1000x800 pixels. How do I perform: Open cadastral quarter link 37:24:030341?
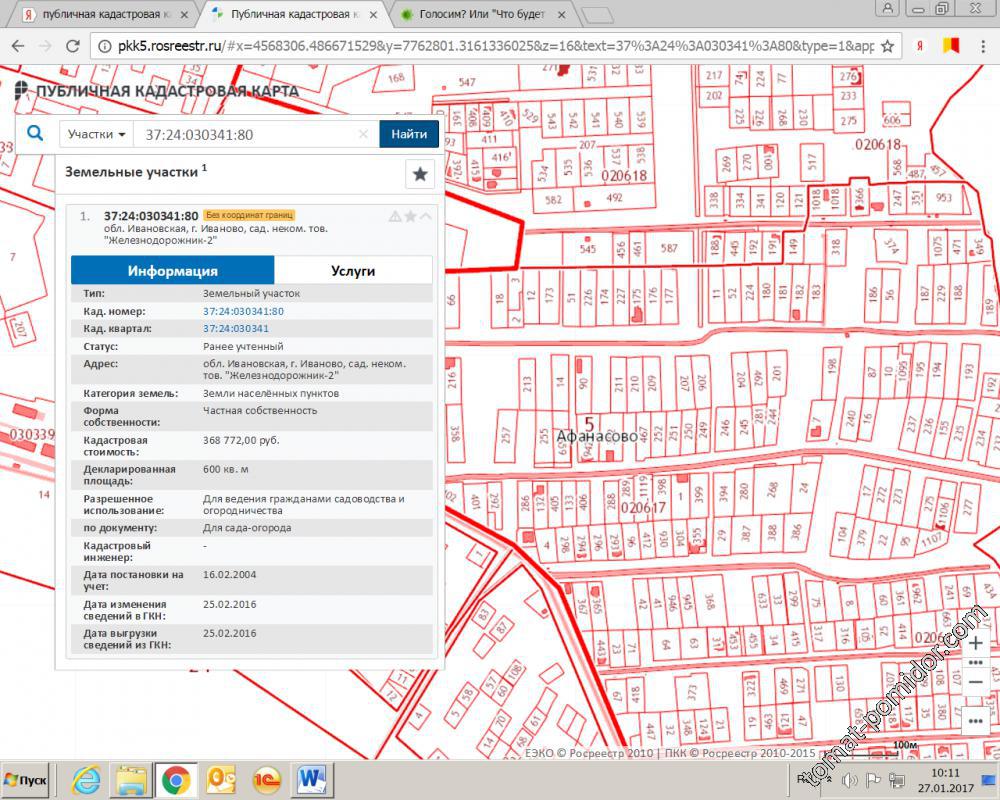236,328
